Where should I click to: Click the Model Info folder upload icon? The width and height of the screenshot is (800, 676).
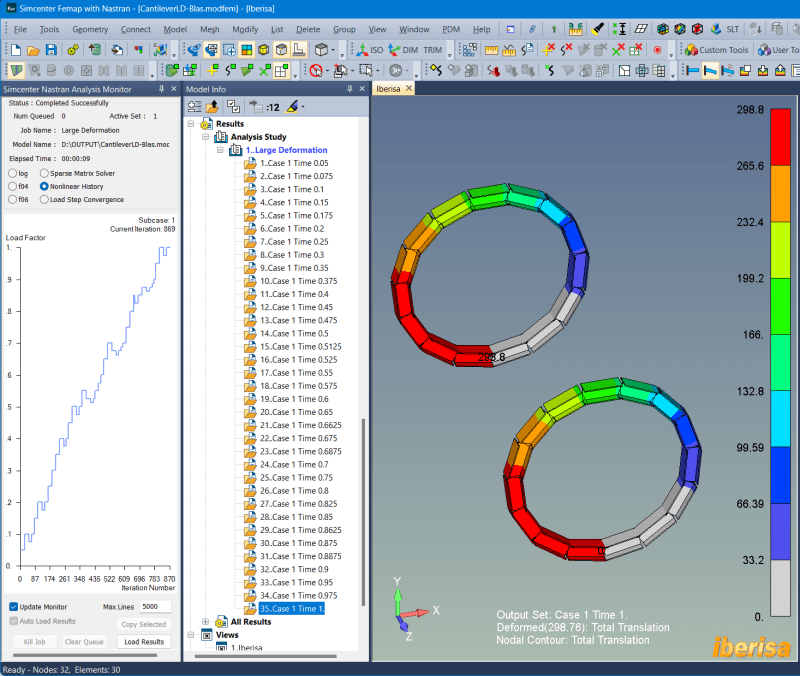click(x=212, y=107)
